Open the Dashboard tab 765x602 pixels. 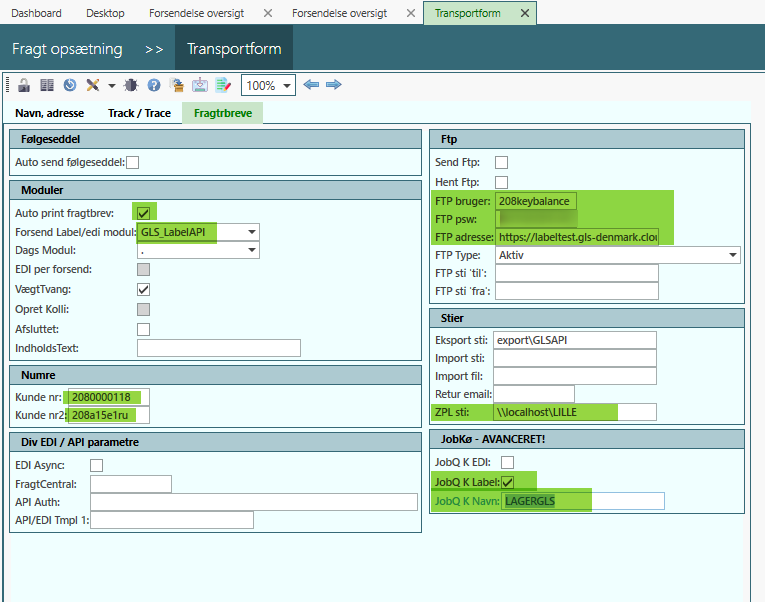[x=36, y=13]
